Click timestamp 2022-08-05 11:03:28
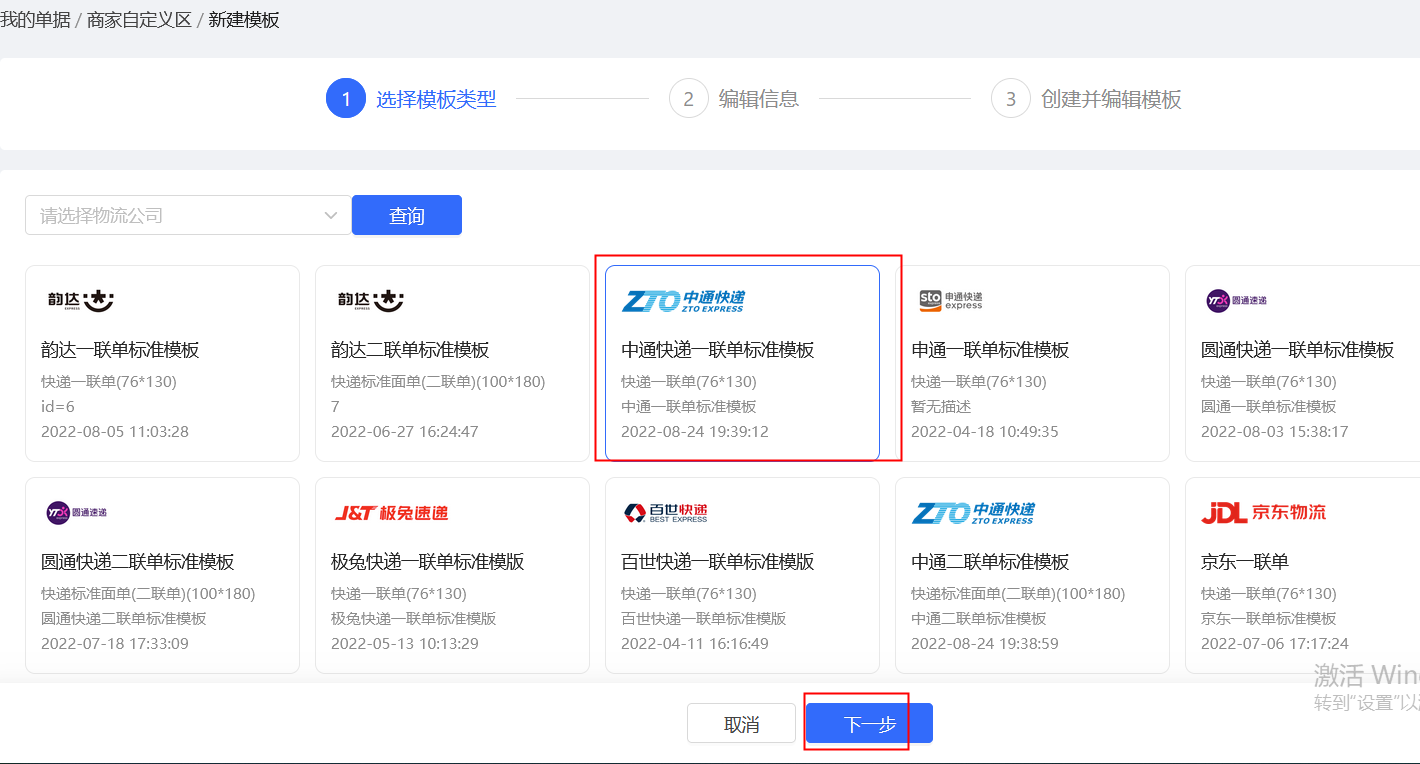This screenshot has height=764, width=1420. (115, 432)
